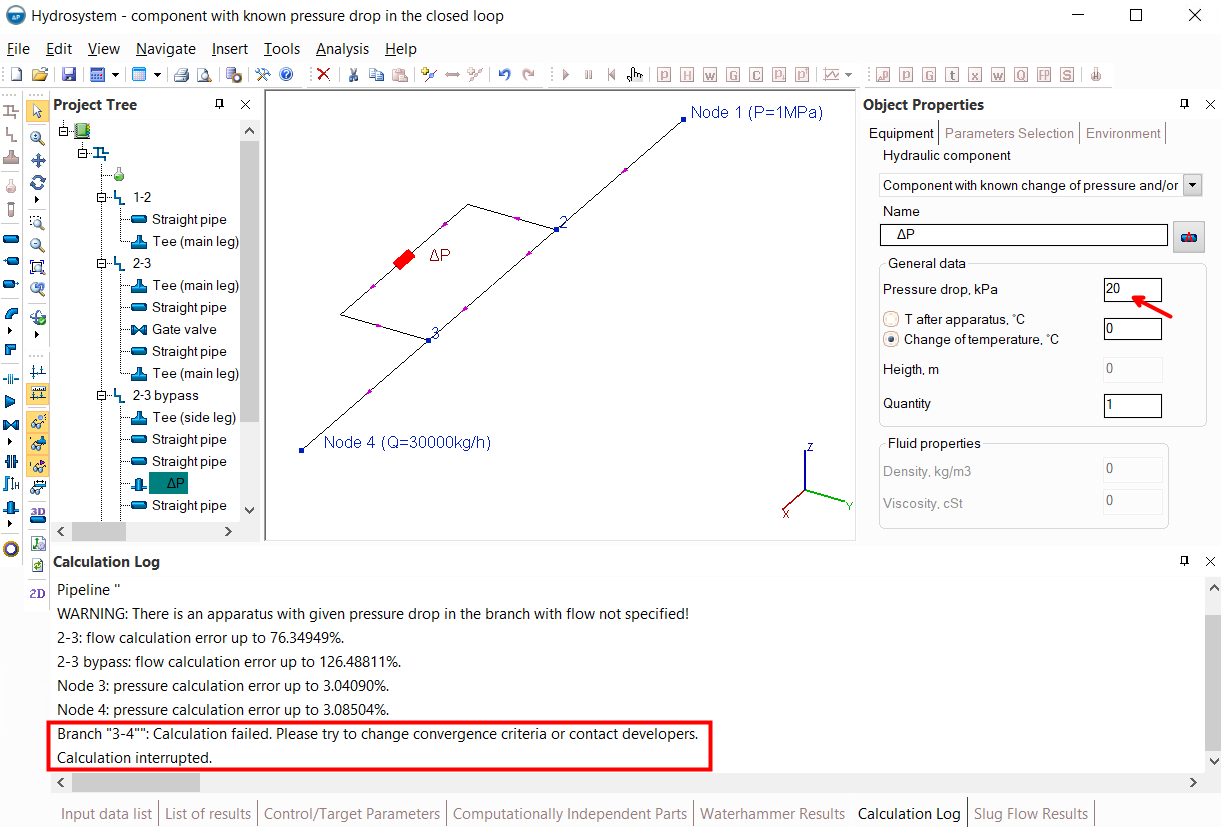Open the Analysis menu

(x=342, y=49)
